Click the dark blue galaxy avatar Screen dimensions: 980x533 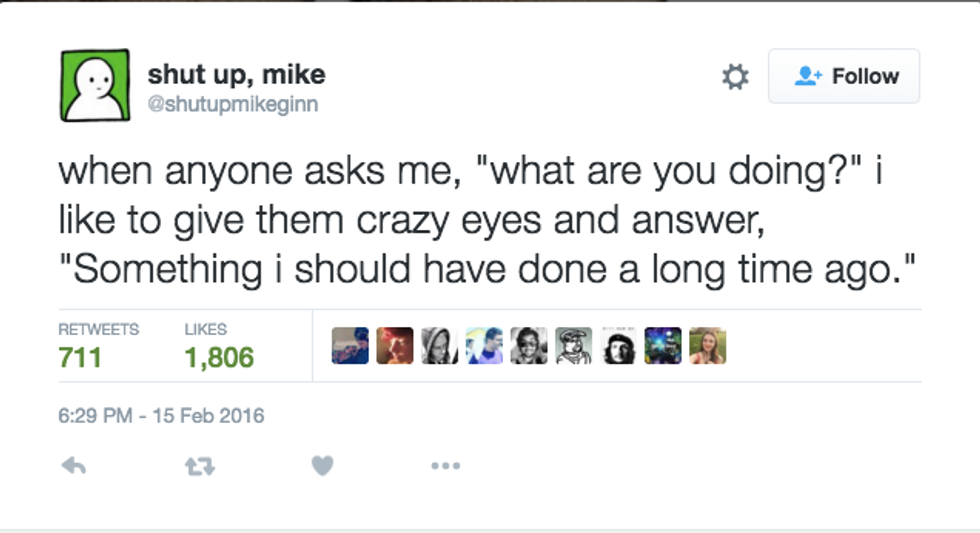pos(663,345)
